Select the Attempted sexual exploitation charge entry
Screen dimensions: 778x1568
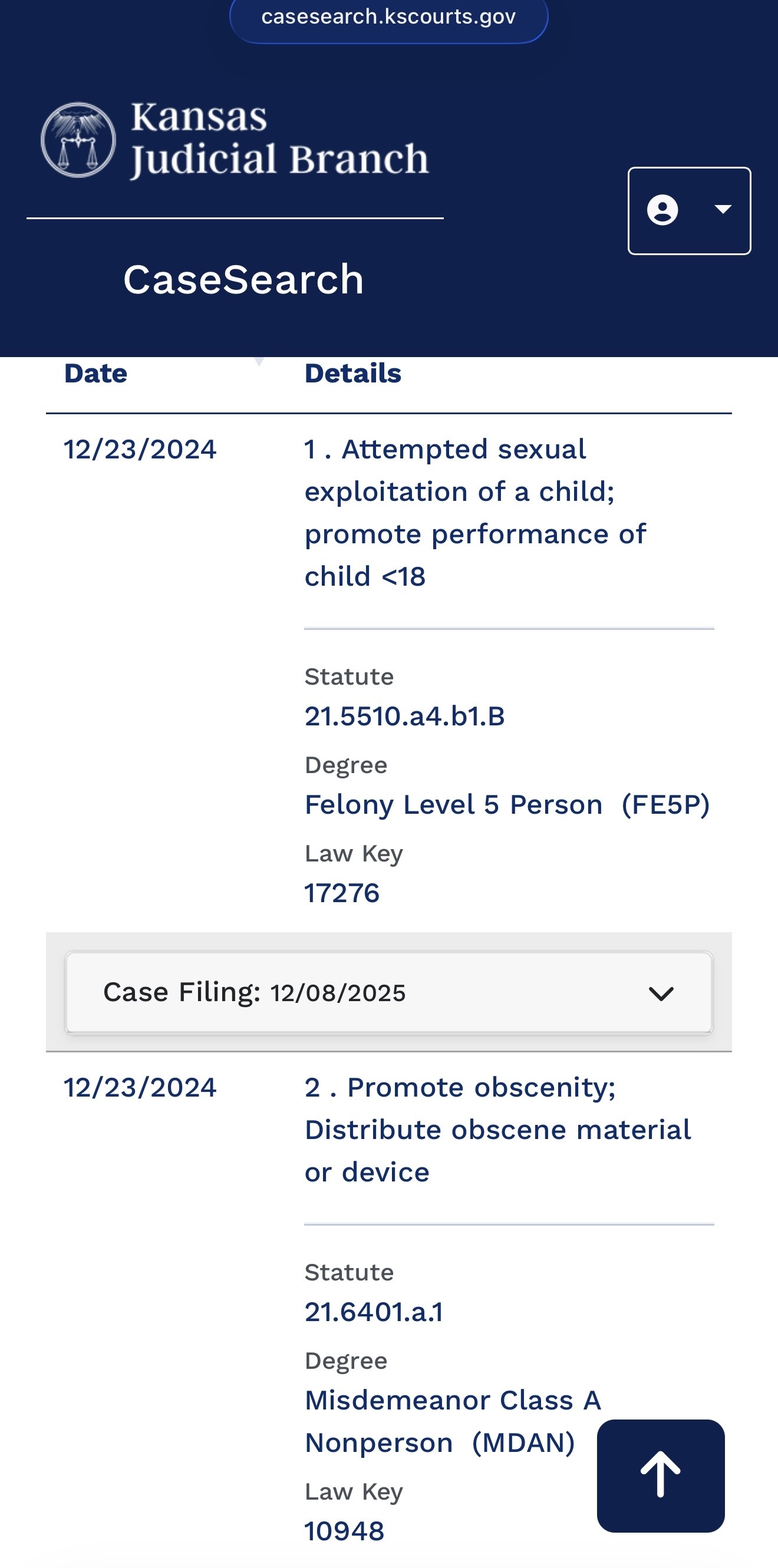point(475,513)
